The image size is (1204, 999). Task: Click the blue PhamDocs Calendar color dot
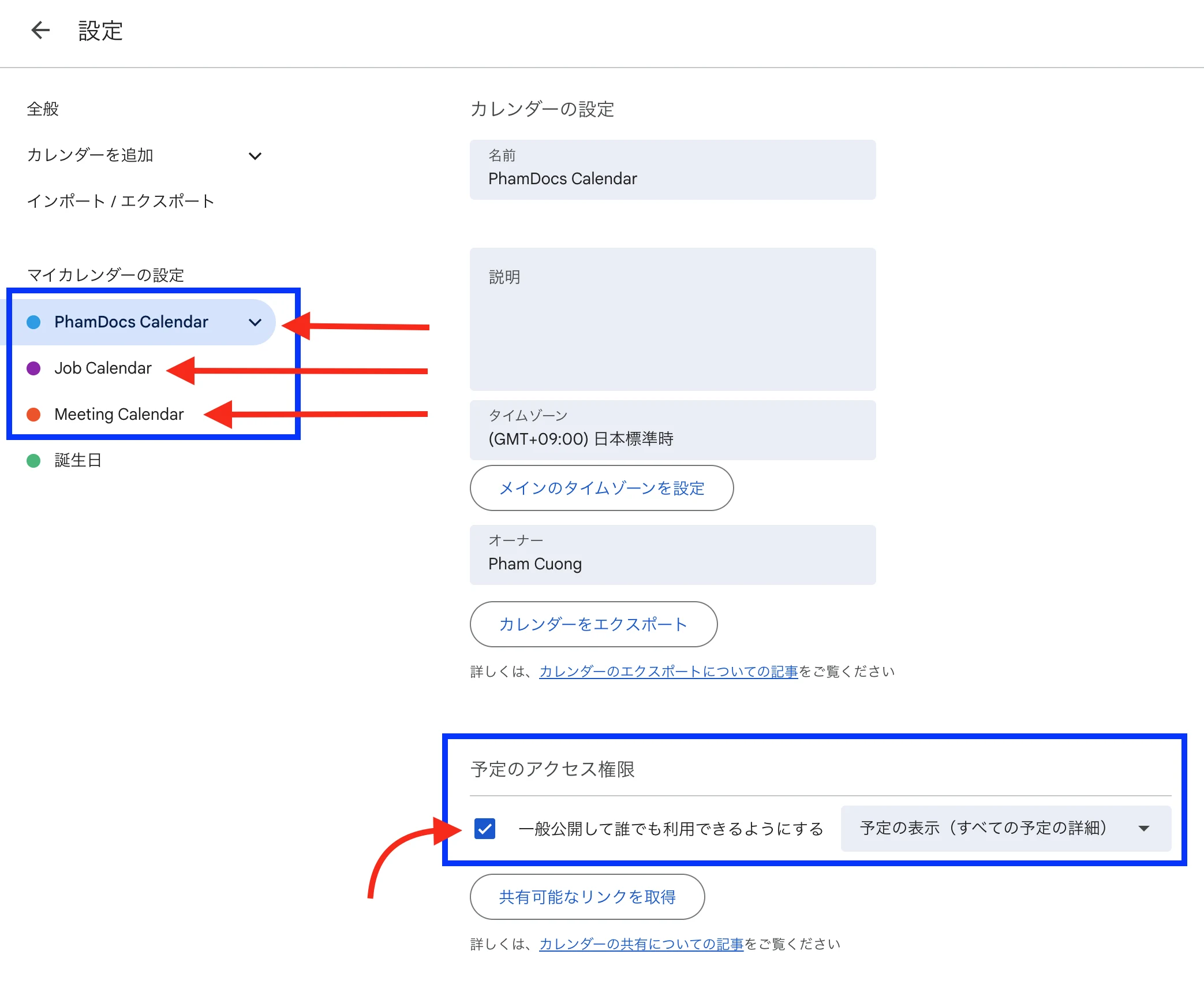[x=33, y=322]
